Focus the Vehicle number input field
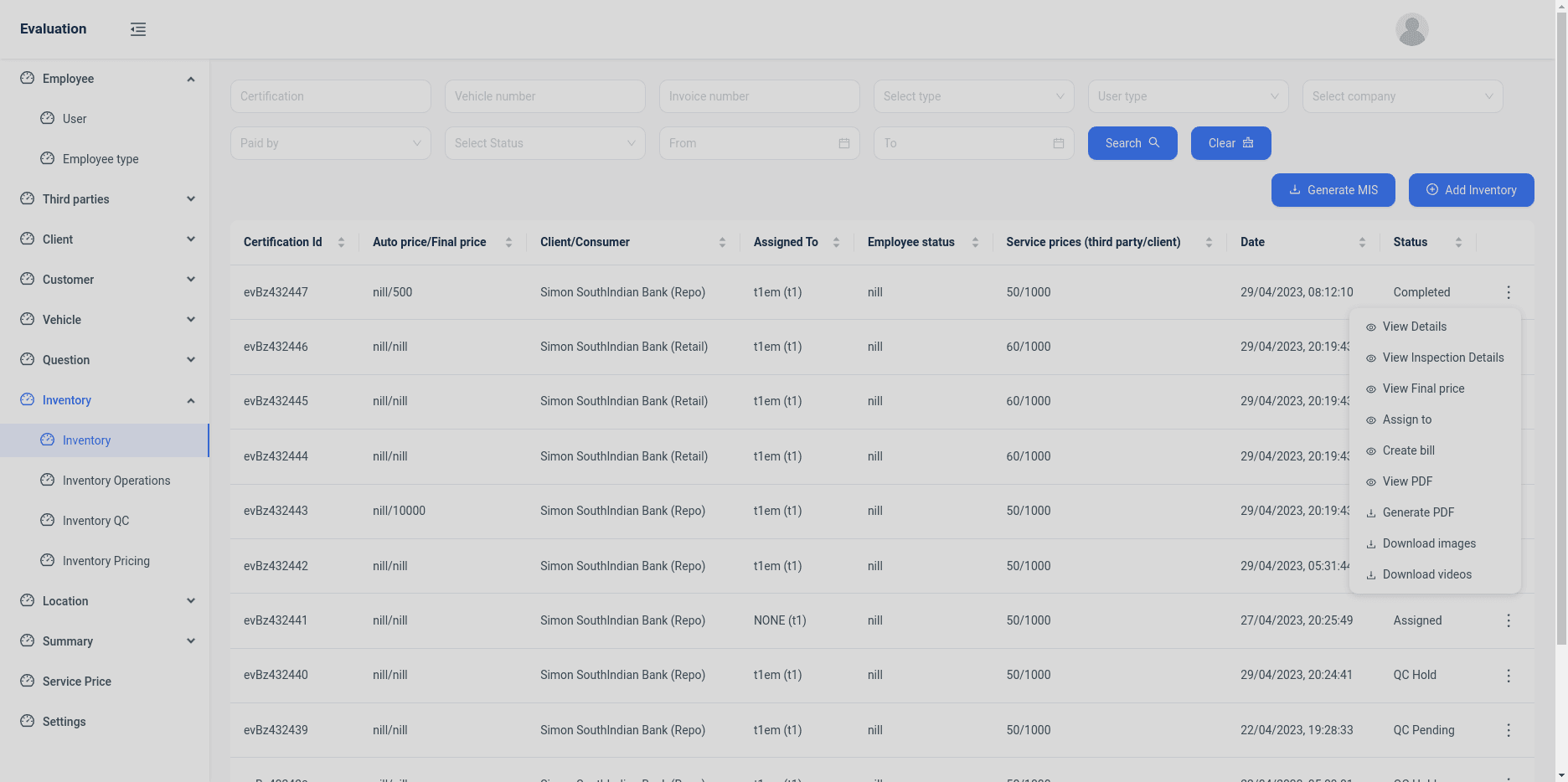This screenshot has height=782, width=1568. [x=545, y=96]
